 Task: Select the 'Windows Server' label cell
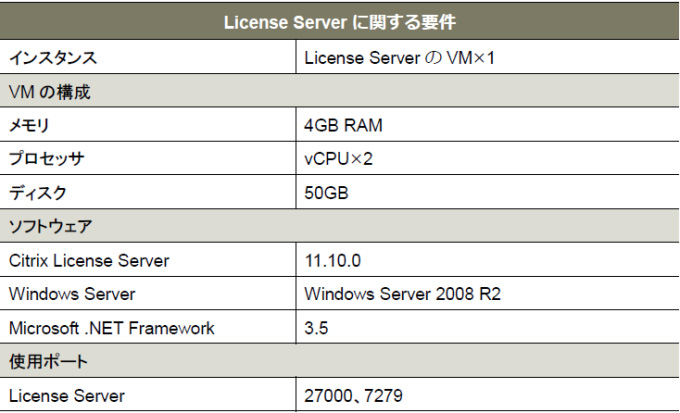pyautogui.click(x=148, y=294)
